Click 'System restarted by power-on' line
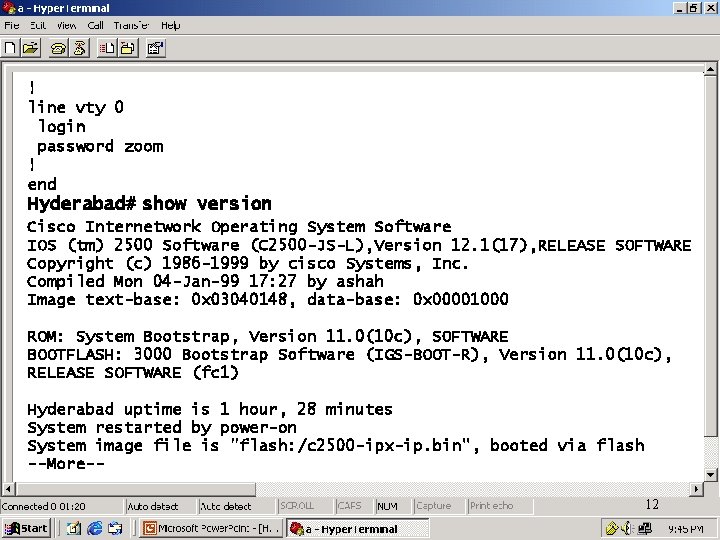The height and width of the screenshot is (540, 720). tap(162, 428)
